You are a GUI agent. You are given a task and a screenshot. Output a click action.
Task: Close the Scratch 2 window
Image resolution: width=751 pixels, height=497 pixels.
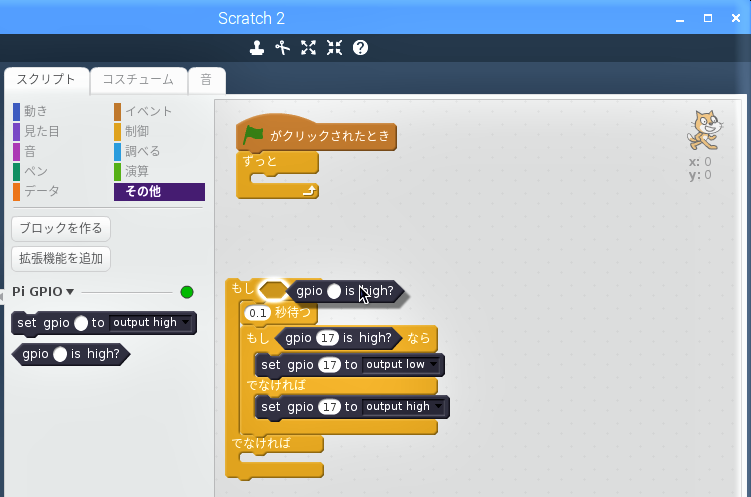(736, 18)
